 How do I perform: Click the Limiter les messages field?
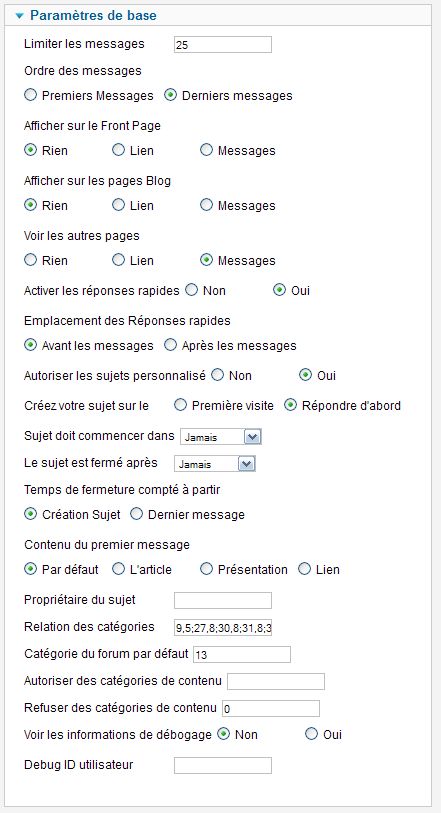click(223, 45)
